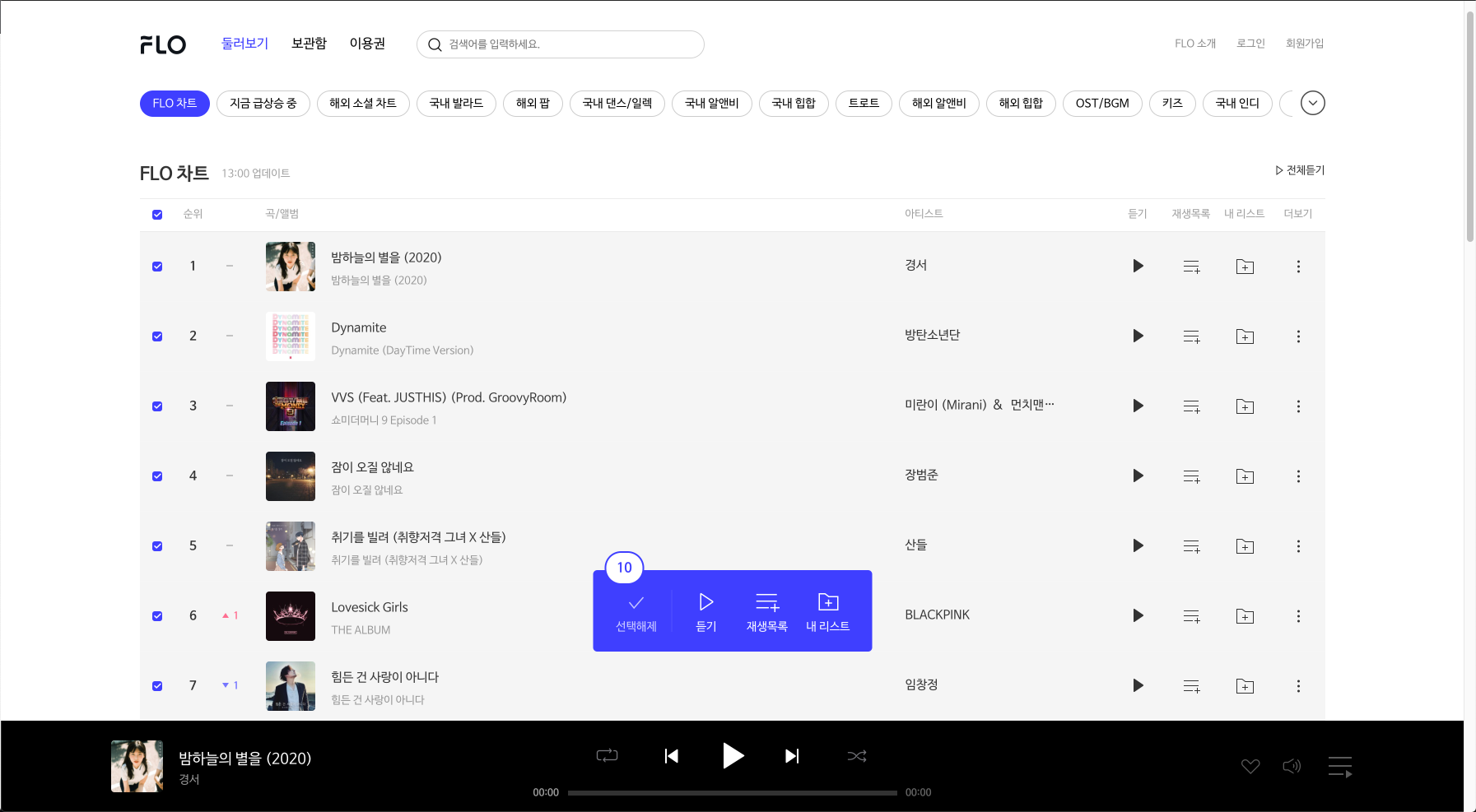Image resolution: width=1476 pixels, height=812 pixels.
Task: Uncheck the checkbox for rank 1 song
Action: pos(157,267)
